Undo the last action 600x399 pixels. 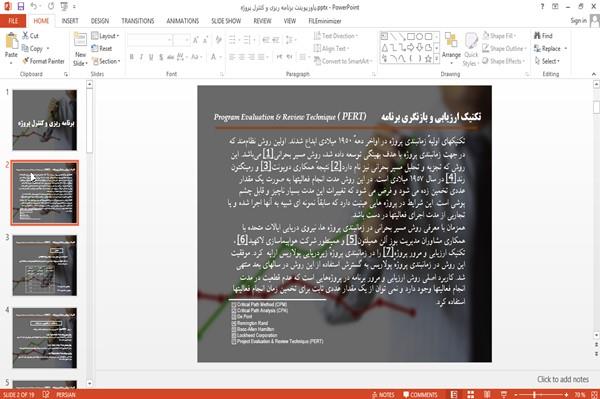click(33, 7)
